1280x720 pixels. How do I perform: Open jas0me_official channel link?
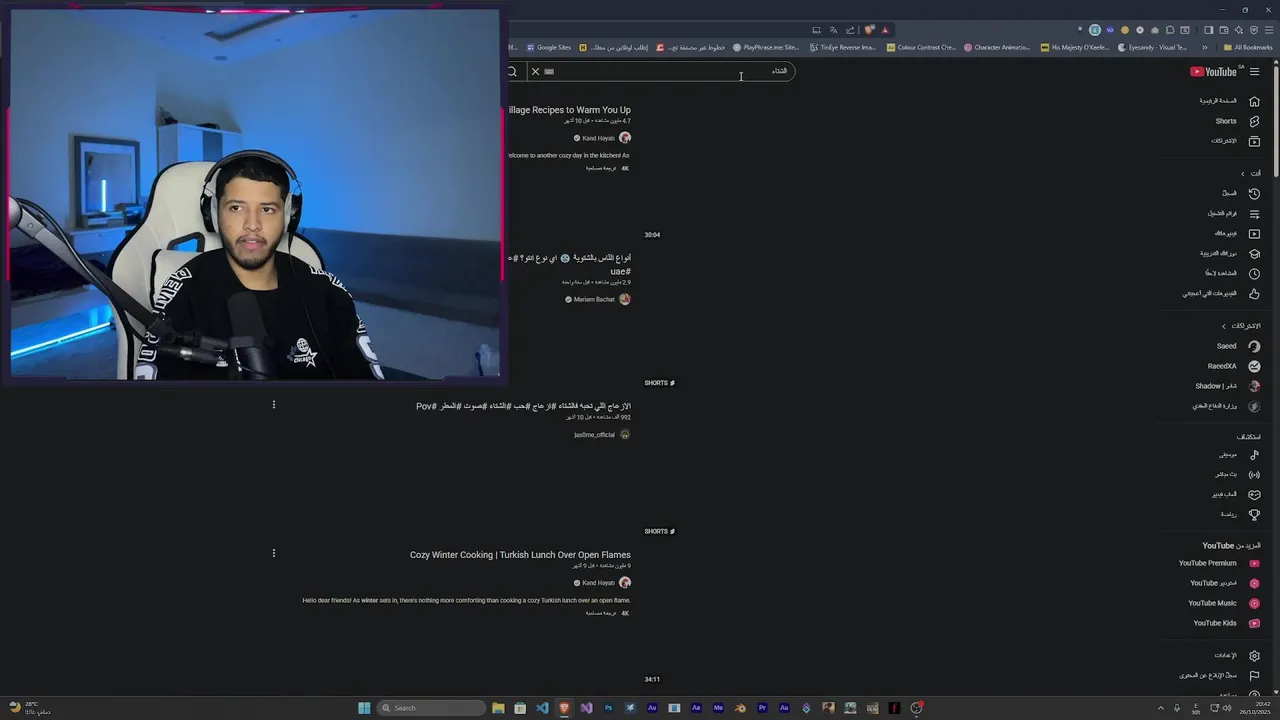[x=594, y=435]
